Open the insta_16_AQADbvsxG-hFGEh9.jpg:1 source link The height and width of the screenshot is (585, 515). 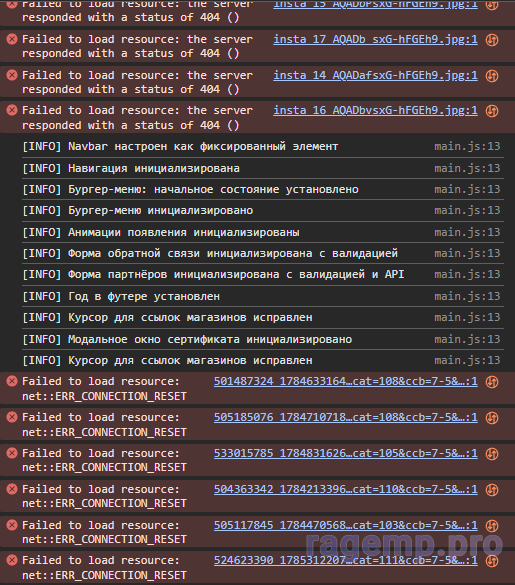(x=375, y=111)
